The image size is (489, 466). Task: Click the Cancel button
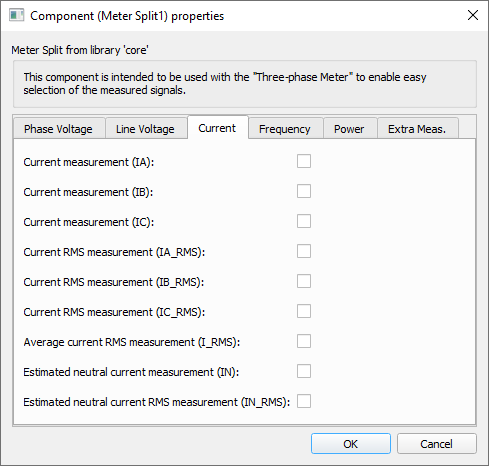[437, 444]
